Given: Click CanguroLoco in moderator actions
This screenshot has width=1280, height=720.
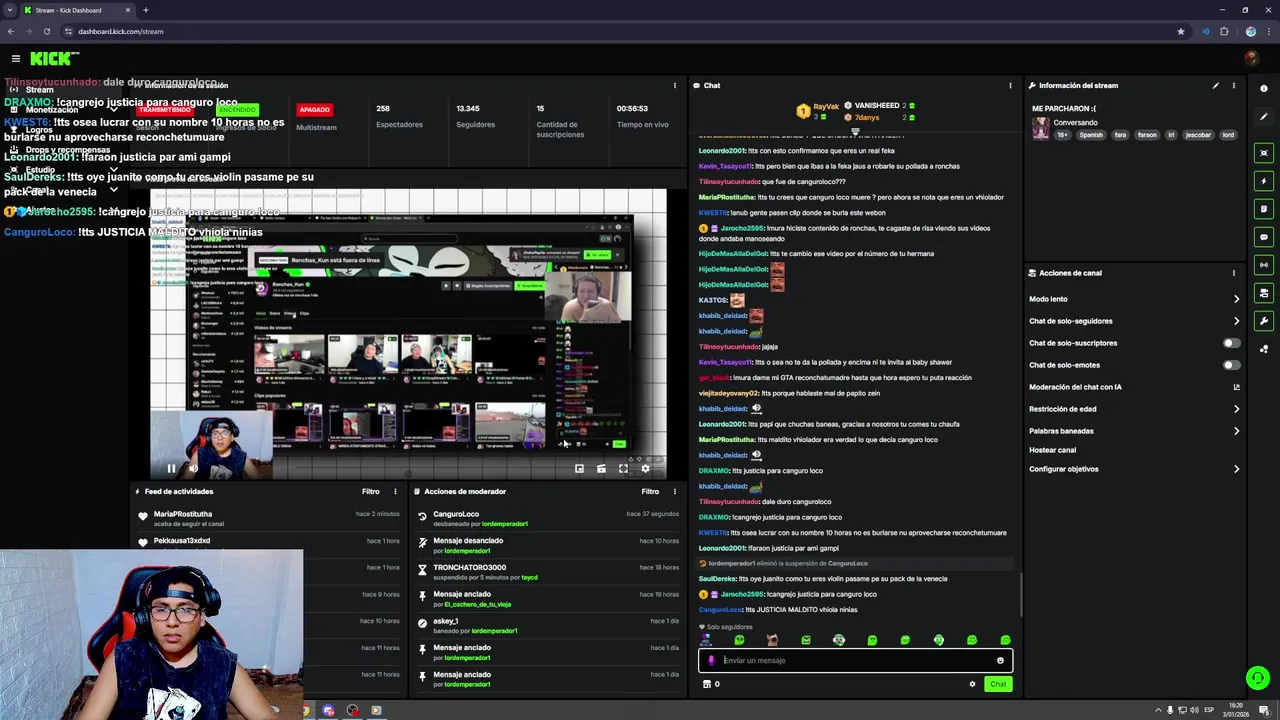Looking at the screenshot, I should pos(456,514).
